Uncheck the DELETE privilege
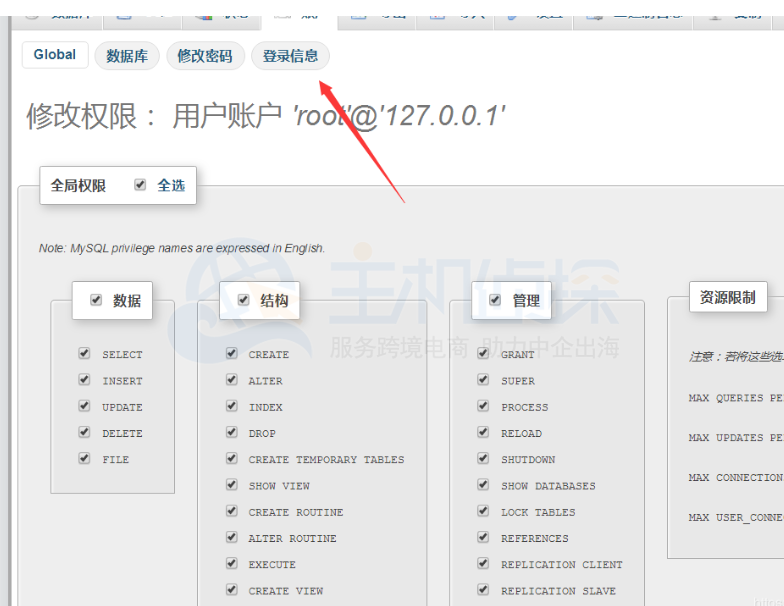This screenshot has width=784, height=606. tap(84, 432)
